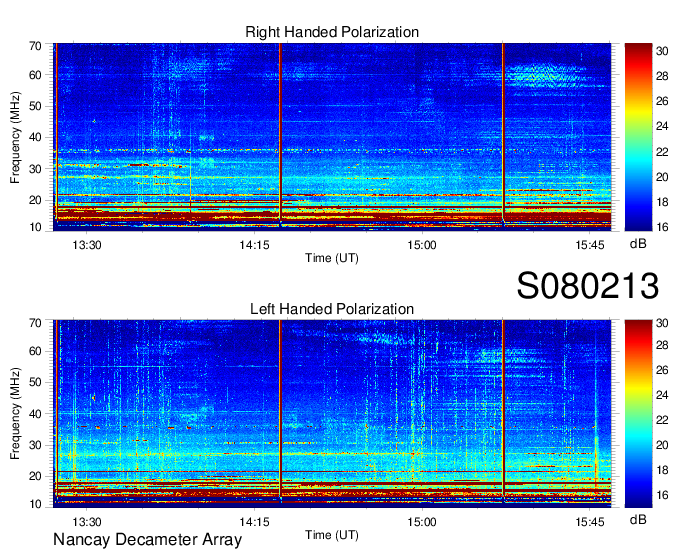This screenshot has width=680, height=552.
Task: Click the "70" frequency tick of the upper plot
Action: (35, 46)
